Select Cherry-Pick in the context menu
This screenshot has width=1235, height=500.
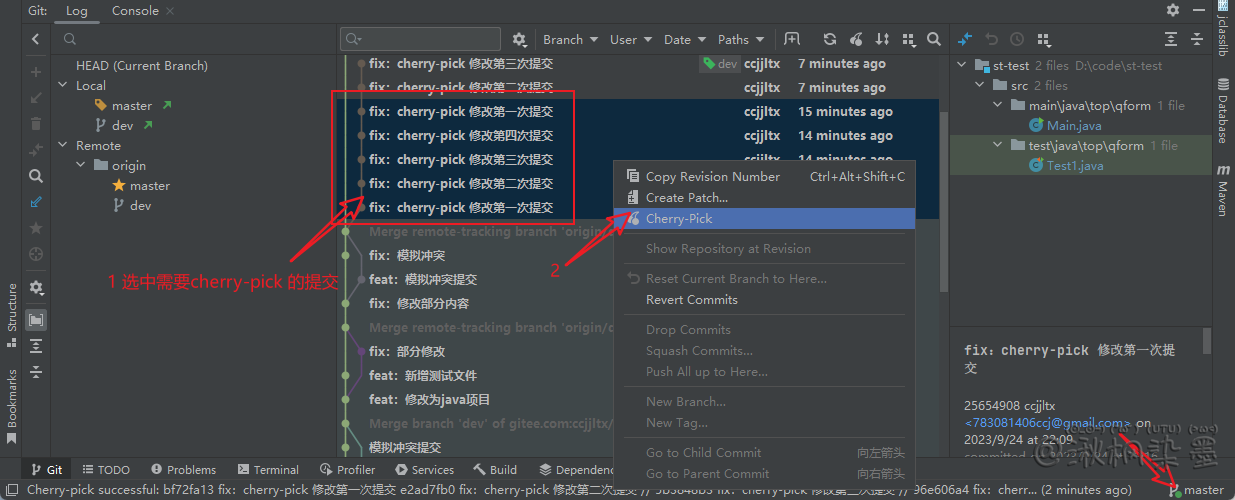(x=678, y=219)
